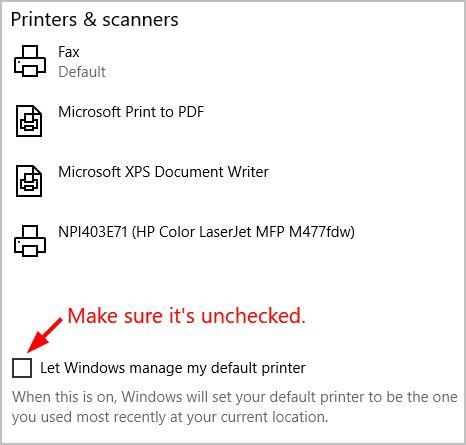Image resolution: width=466 pixels, height=445 pixels.
Task: Click the word 'unchecked' in the red note
Action: (x=250, y=315)
